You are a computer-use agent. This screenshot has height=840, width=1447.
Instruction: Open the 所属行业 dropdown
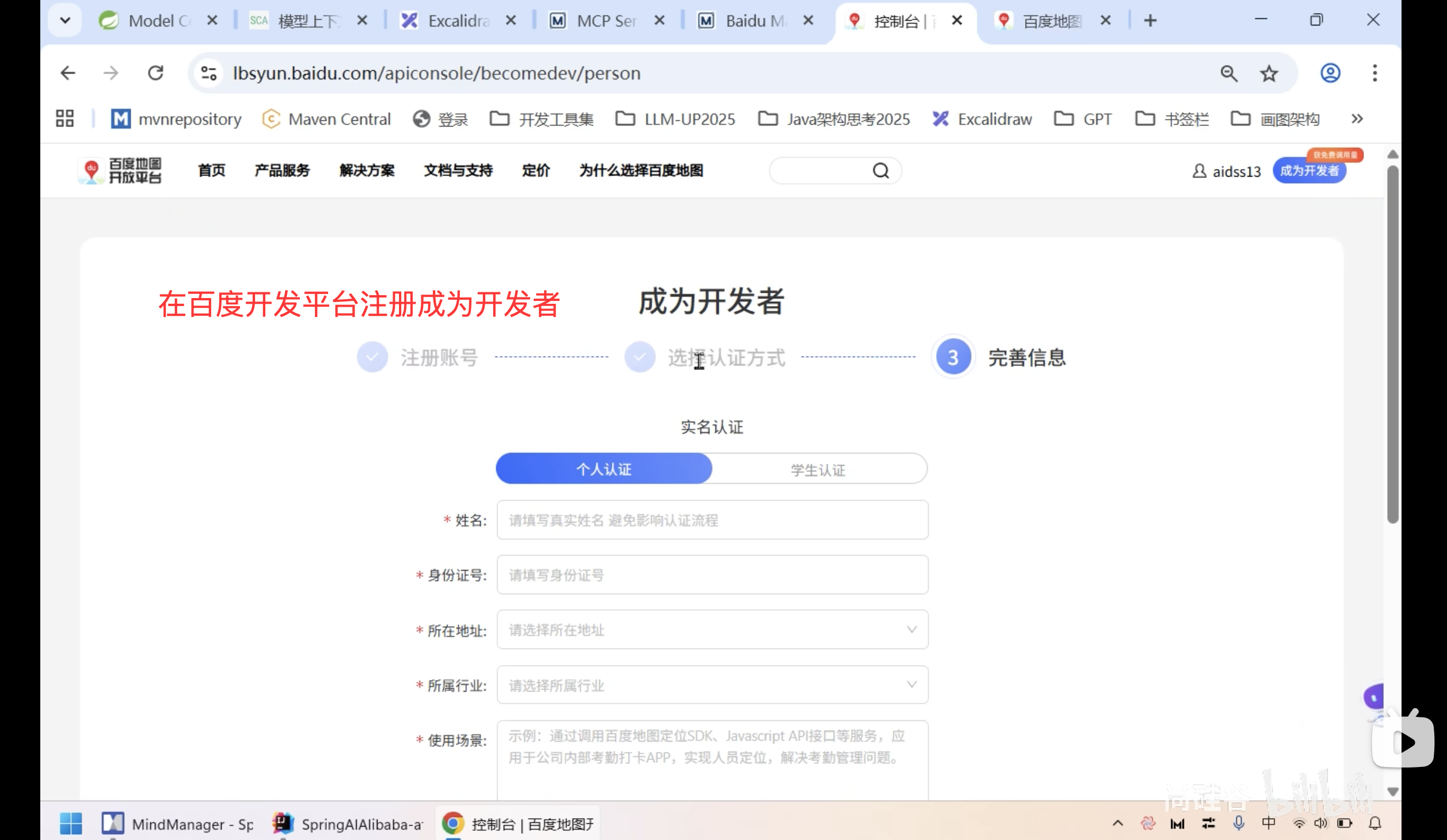click(x=911, y=684)
